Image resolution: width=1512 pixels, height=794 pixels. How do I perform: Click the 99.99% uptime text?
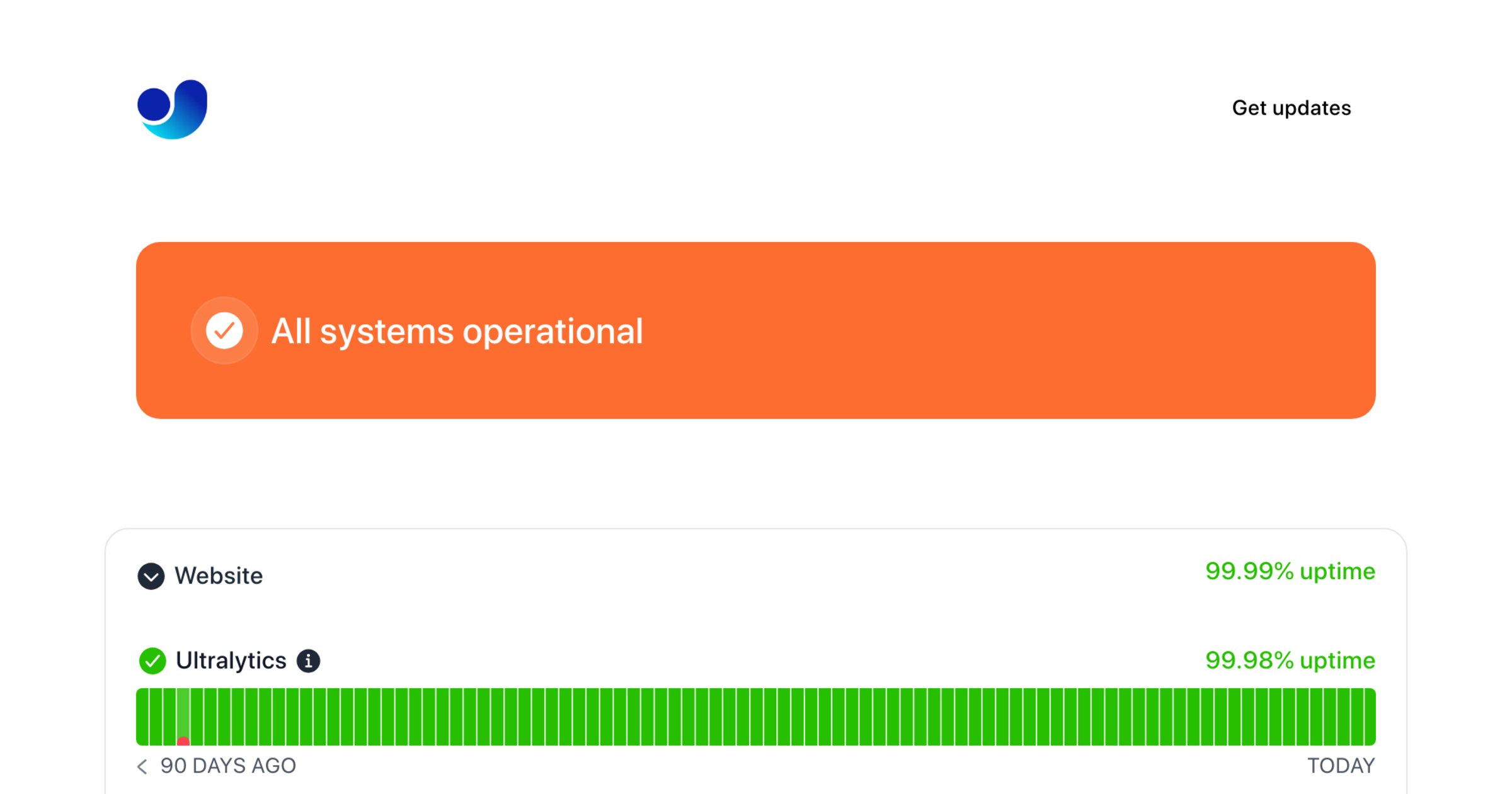pos(1290,572)
